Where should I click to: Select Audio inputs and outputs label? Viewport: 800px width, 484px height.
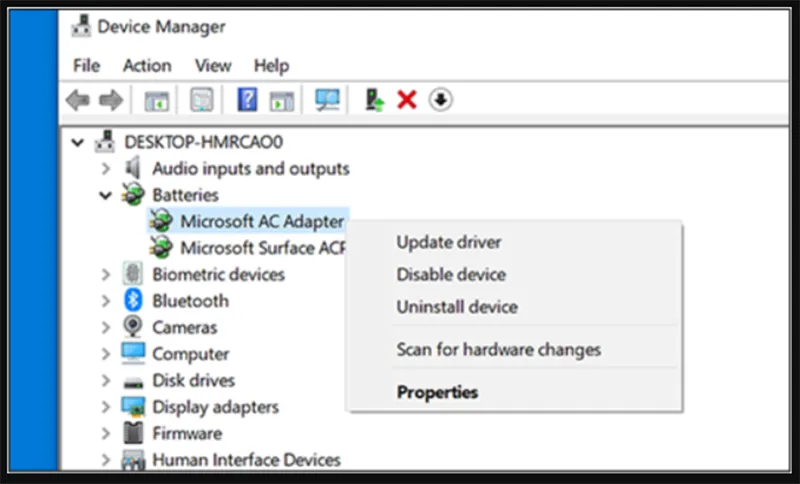coord(251,168)
